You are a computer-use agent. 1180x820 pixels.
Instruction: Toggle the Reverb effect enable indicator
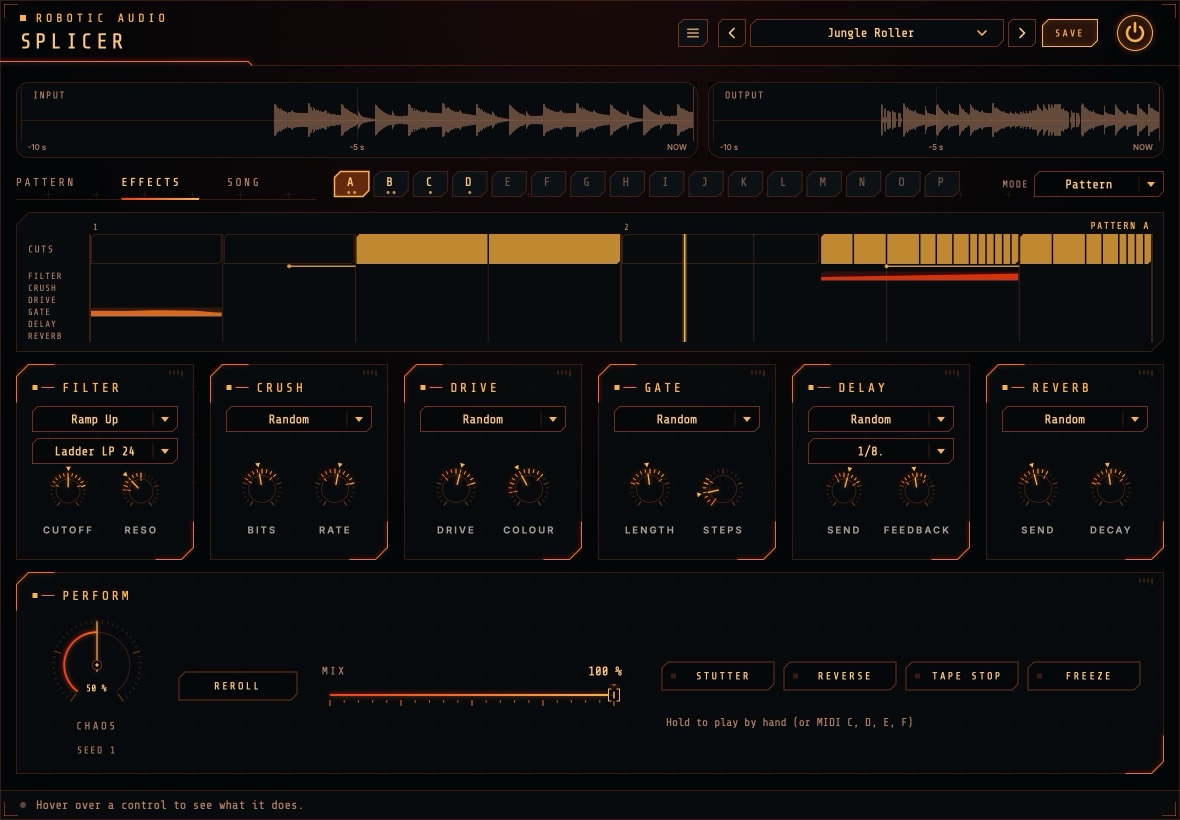(1005, 387)
